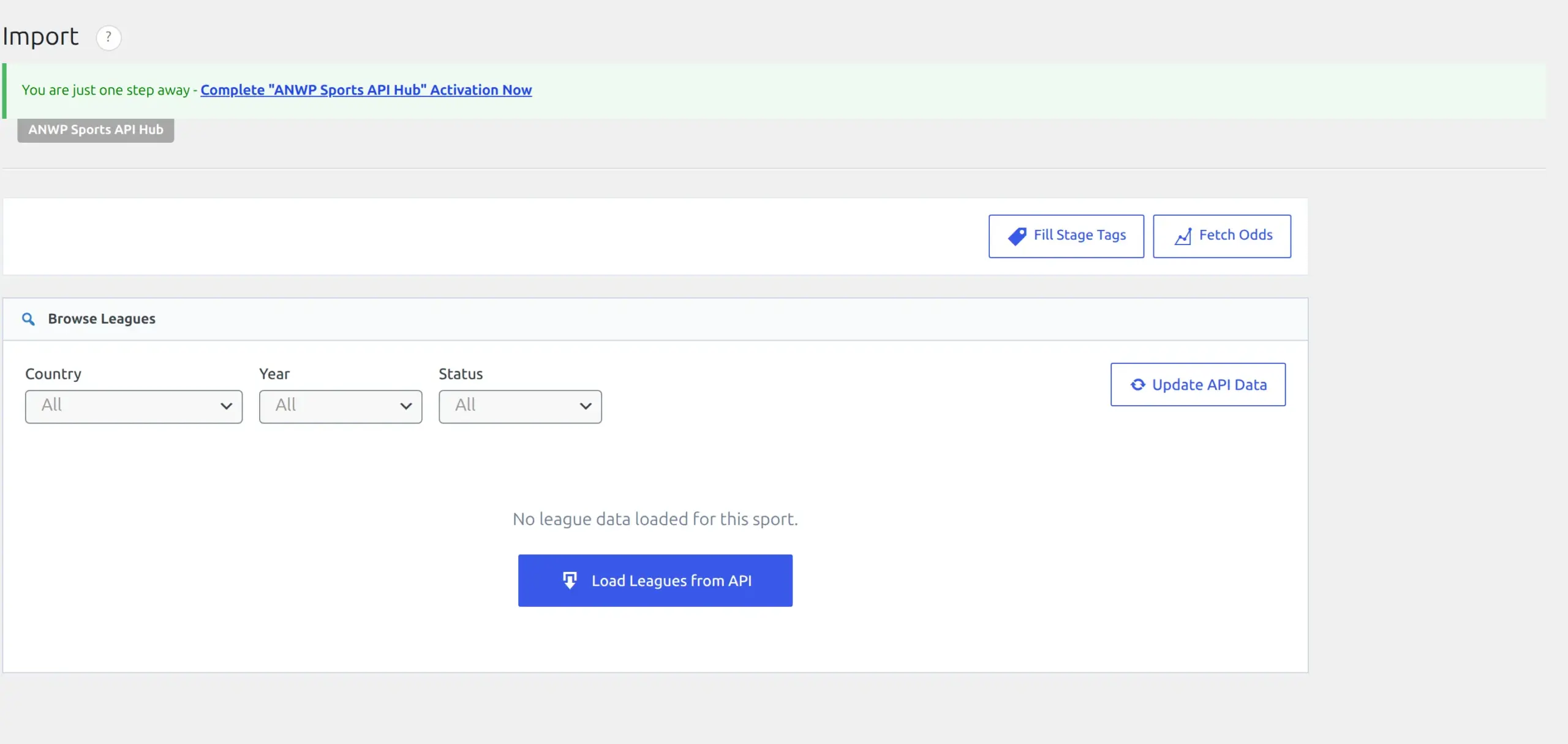Open the Year dropdown

pos(340,406)
